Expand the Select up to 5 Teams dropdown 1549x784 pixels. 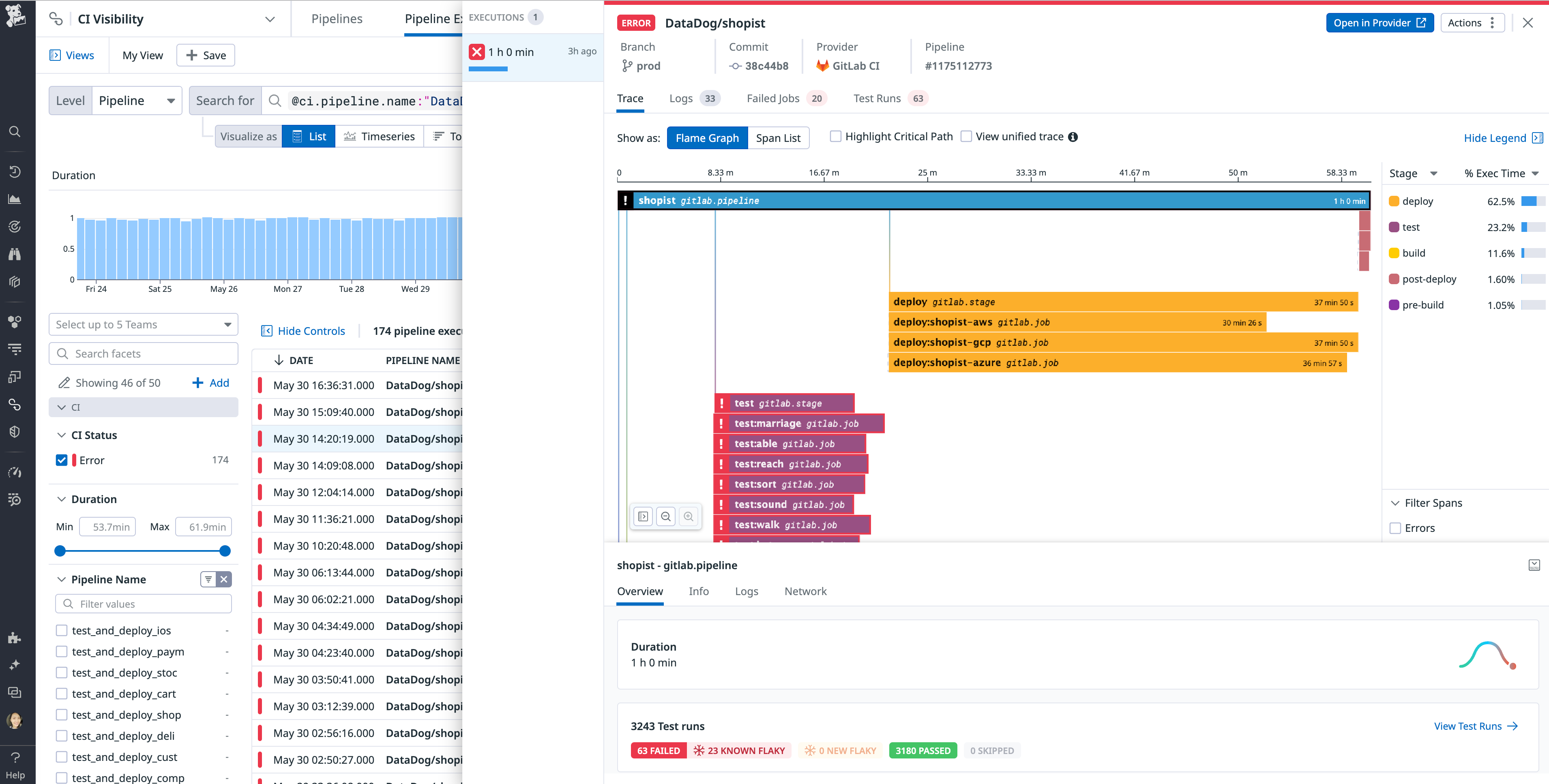click(143, 324)
